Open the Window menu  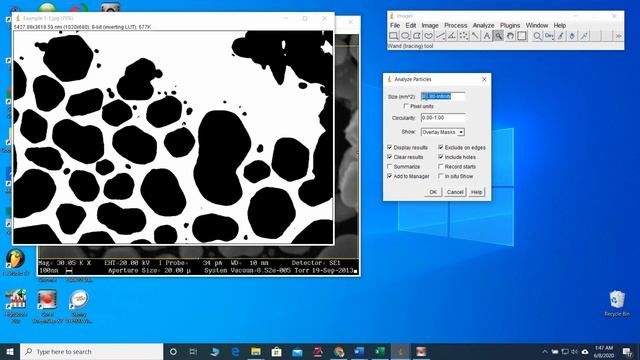coord(537,25)
